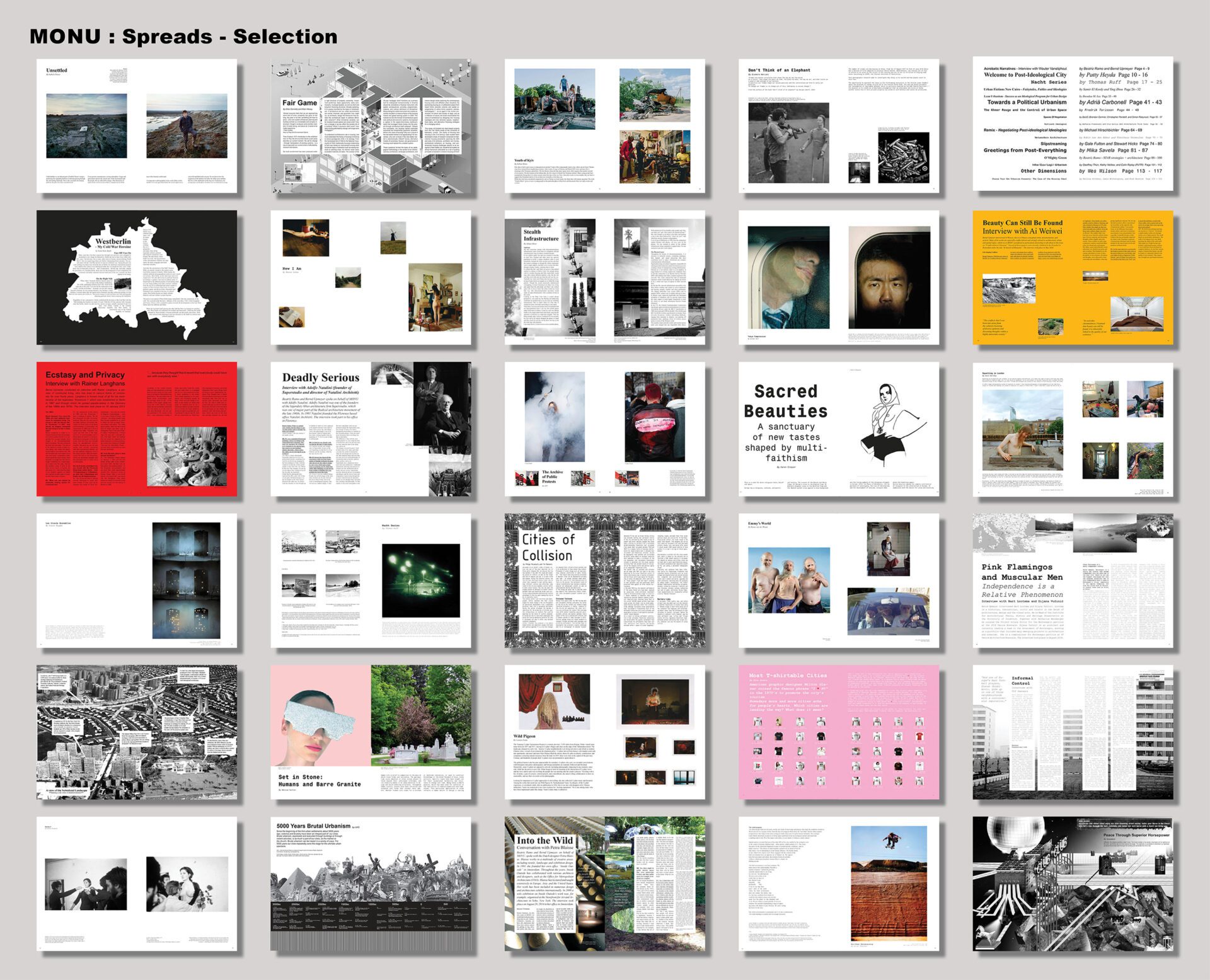1210x980 pixels.
Task: Click the MONU Spreads Selection title
Action: (x=183, y=37)
